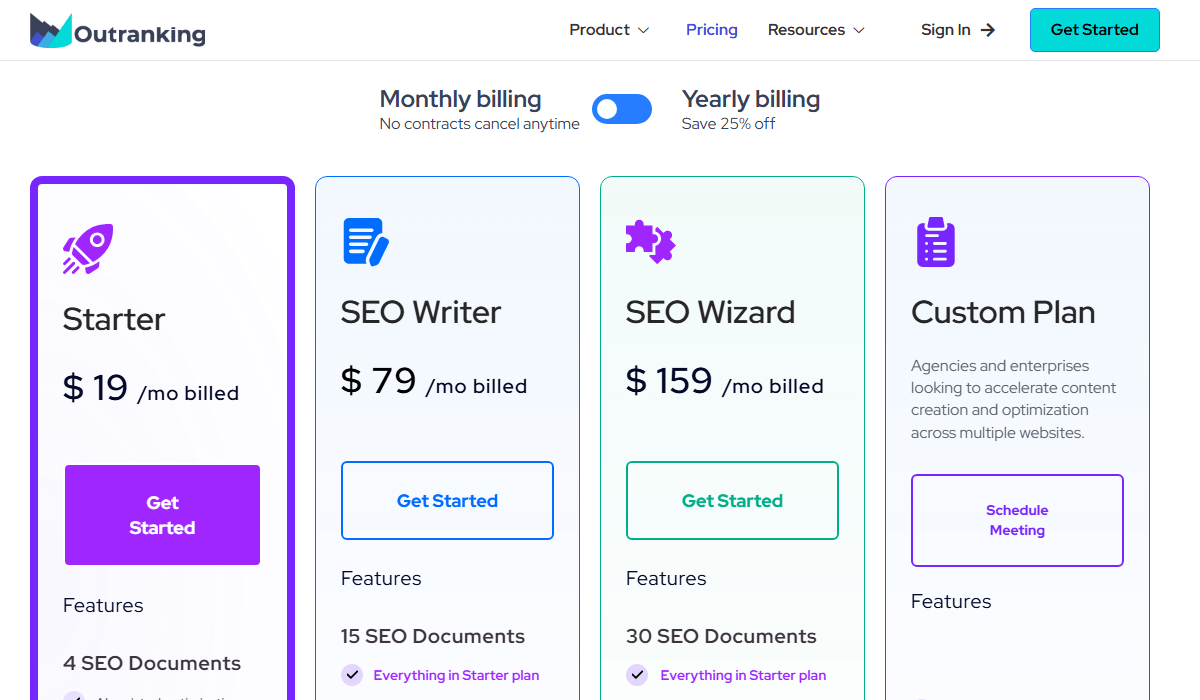
Task: Navigate to the Pricing page
Action: (x=711, y=30)
